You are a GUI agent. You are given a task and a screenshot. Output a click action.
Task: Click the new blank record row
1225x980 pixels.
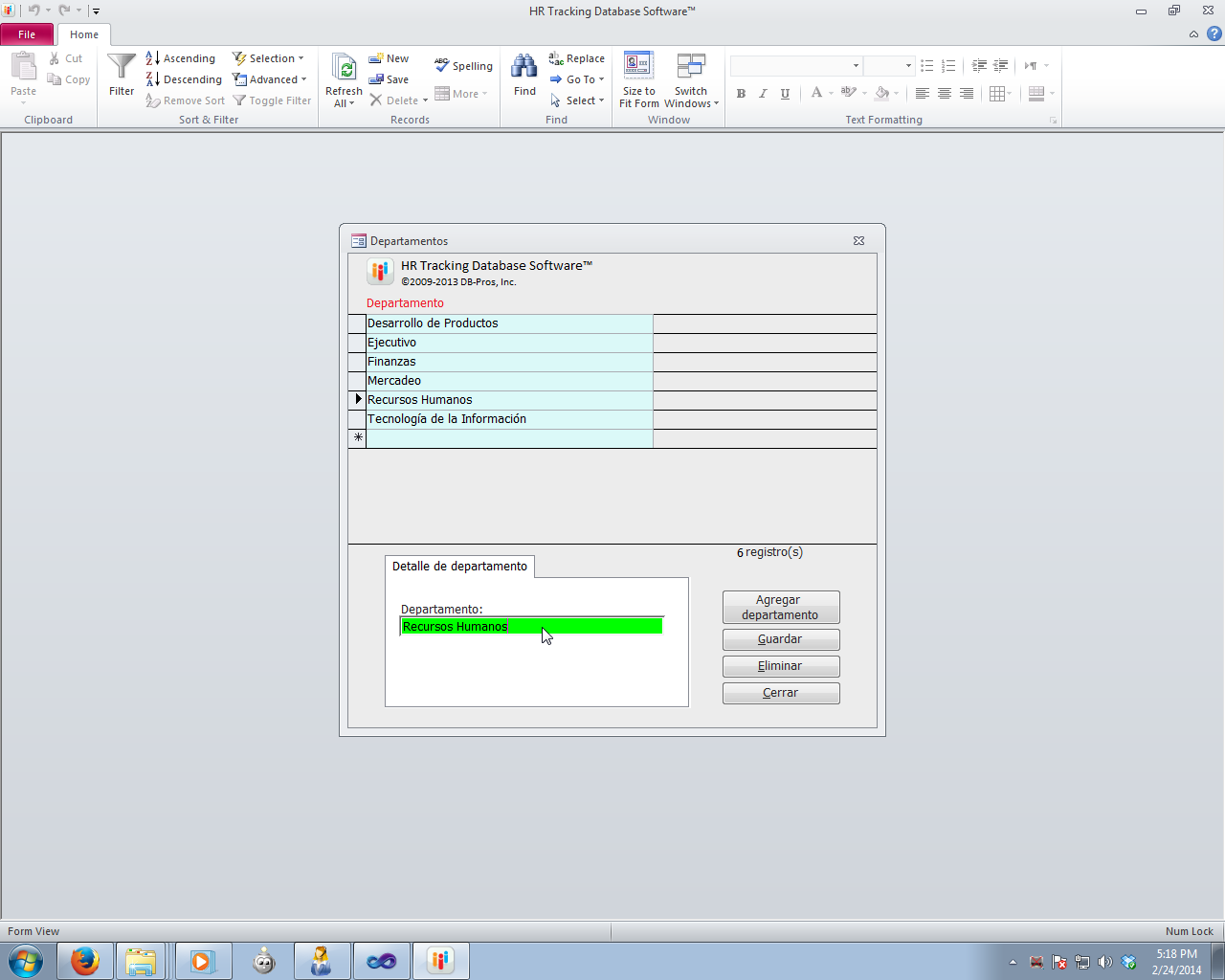tap(509, 438)
